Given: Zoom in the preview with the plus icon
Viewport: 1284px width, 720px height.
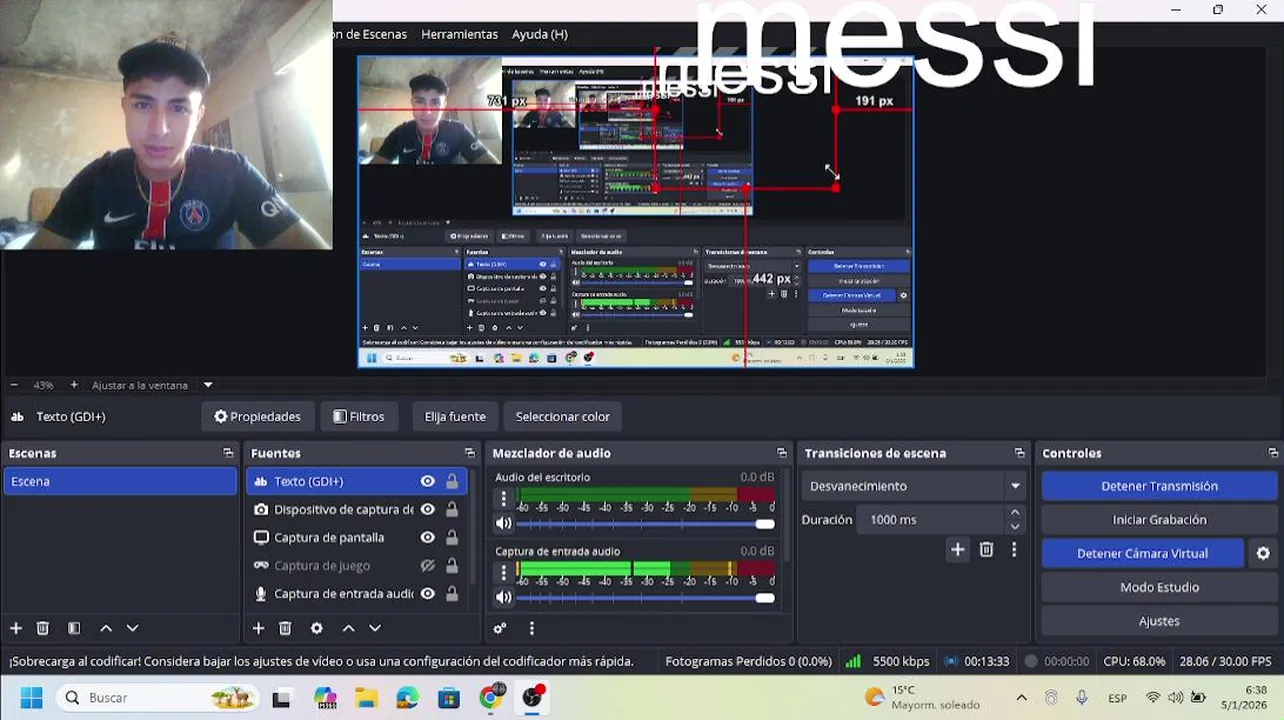Looking at the screenshot, I should tap(74, 385).
